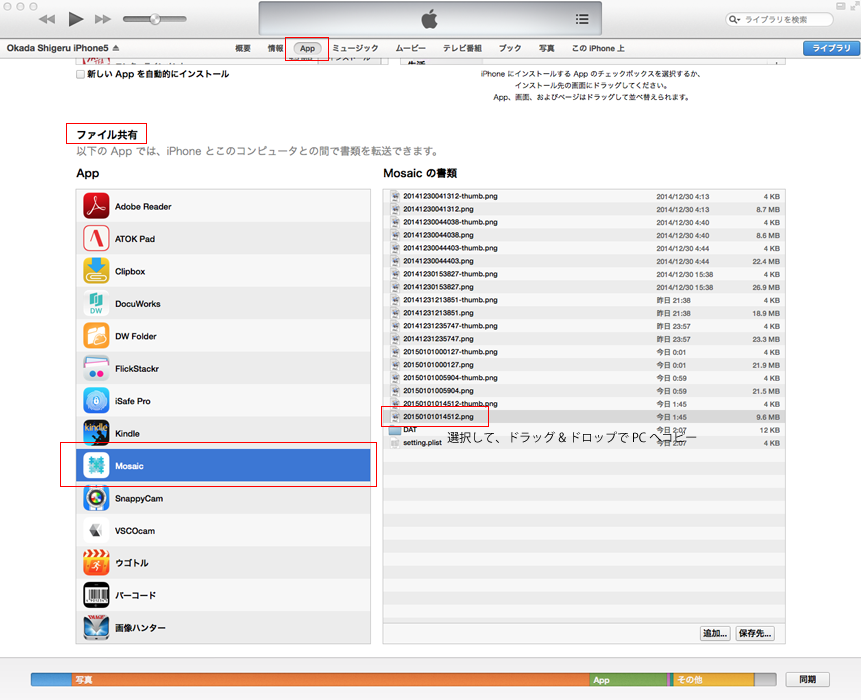Click the SnappyCam app icon
This screenshot has height=700, width=861.
coord(96,499)
